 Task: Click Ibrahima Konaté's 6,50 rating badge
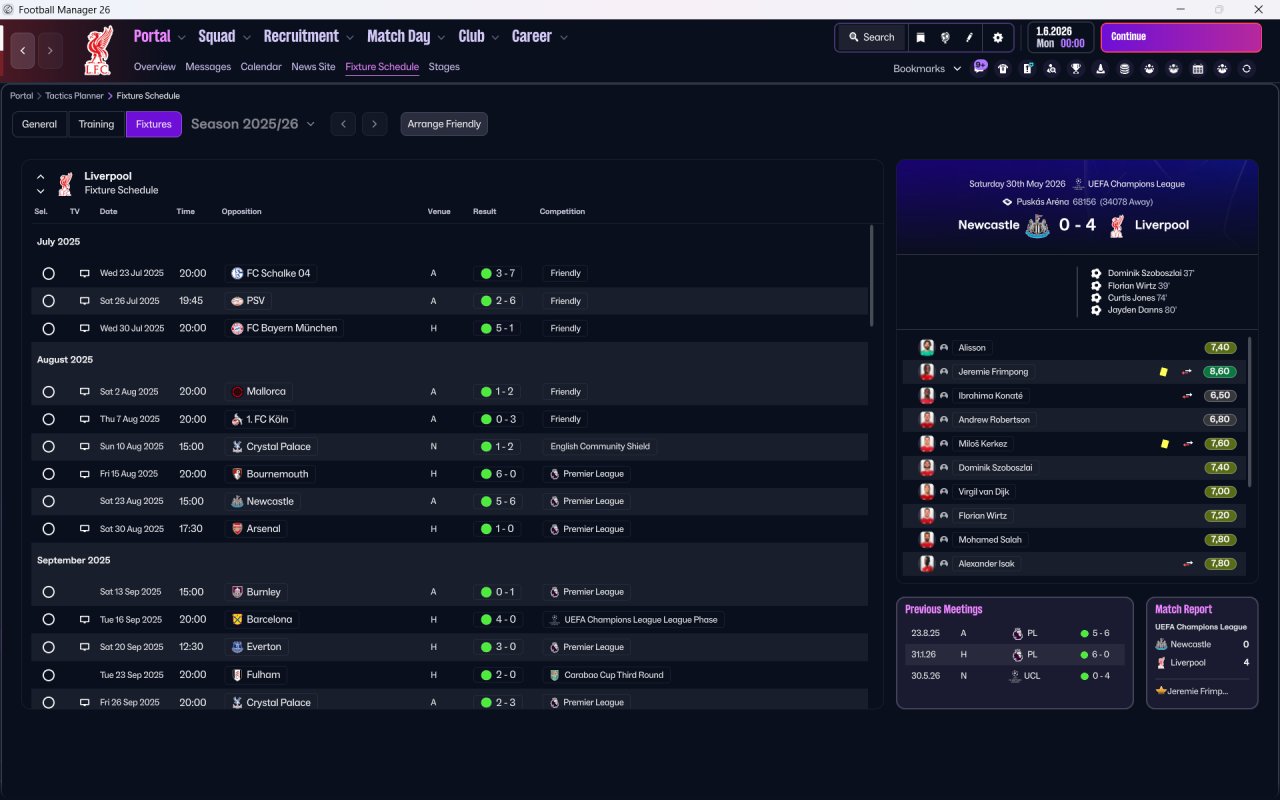click(x=1219, y=395)
